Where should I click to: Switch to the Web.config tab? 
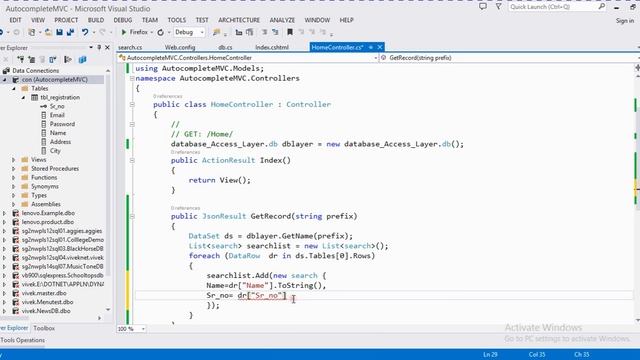click(x=180, y=47)
